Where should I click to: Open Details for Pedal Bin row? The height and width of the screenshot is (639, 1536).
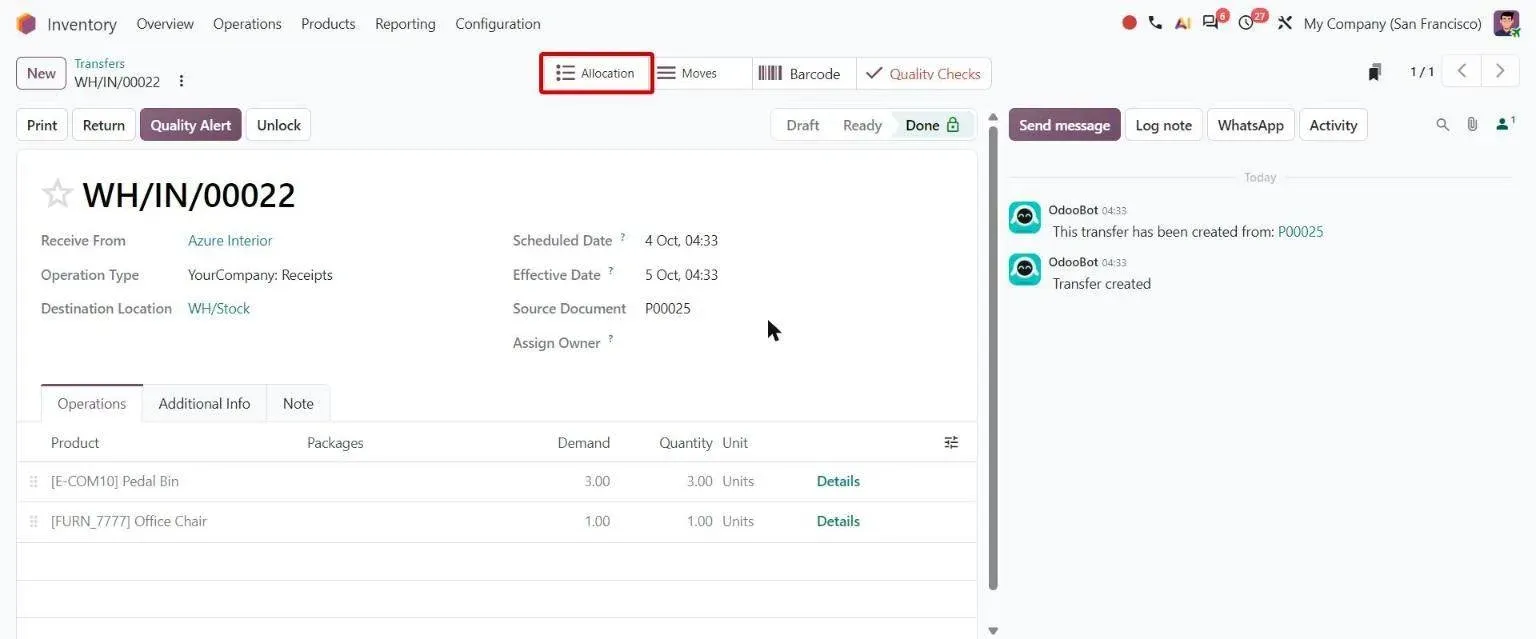838,481
